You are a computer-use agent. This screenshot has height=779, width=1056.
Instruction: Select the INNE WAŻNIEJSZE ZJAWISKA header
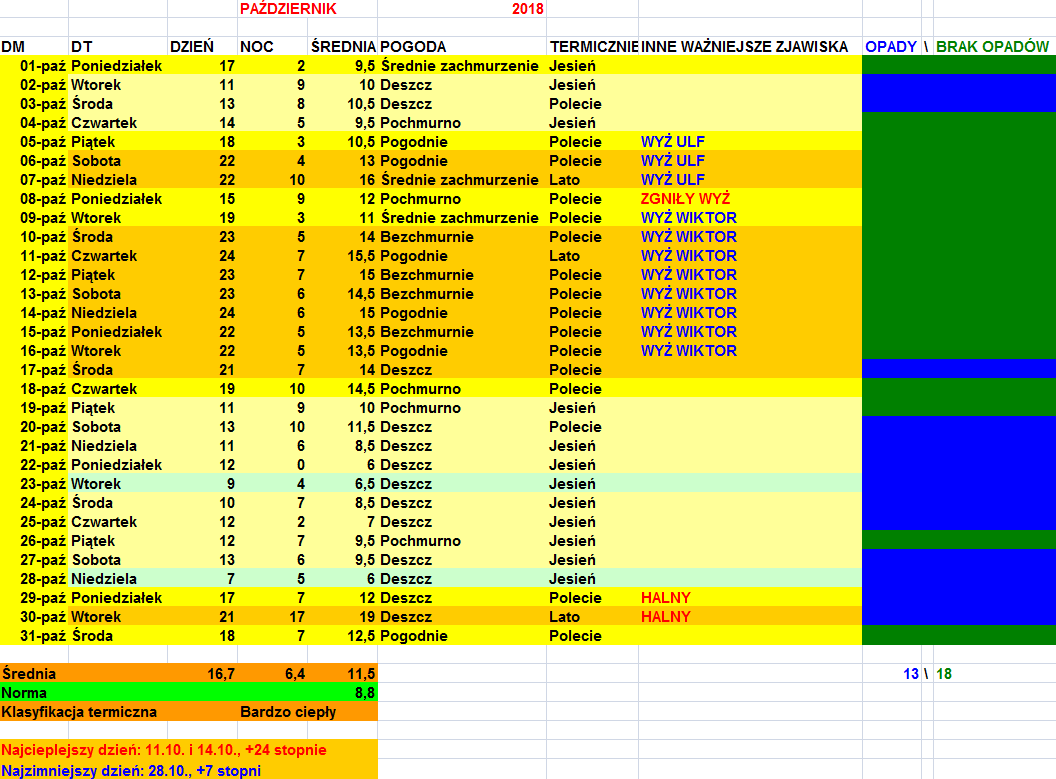click(744, 47)
